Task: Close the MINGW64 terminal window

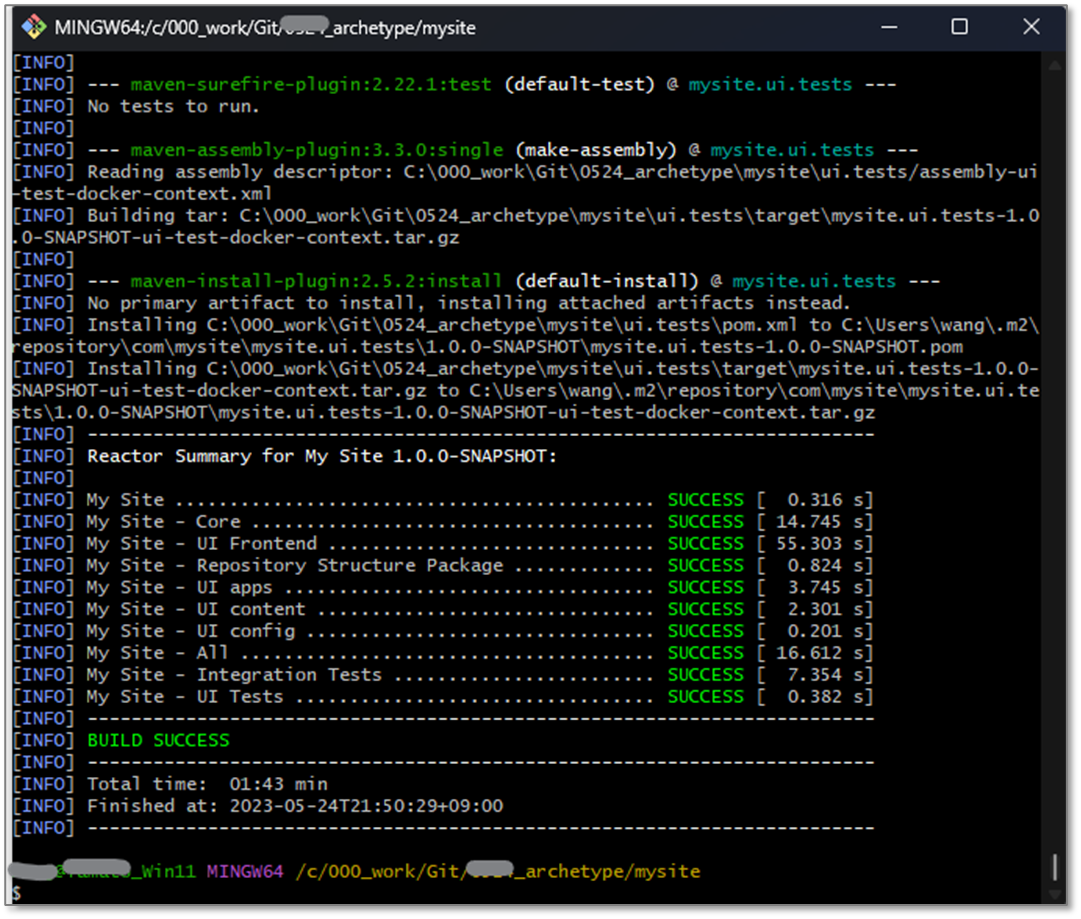Action: click(1031, 27)
